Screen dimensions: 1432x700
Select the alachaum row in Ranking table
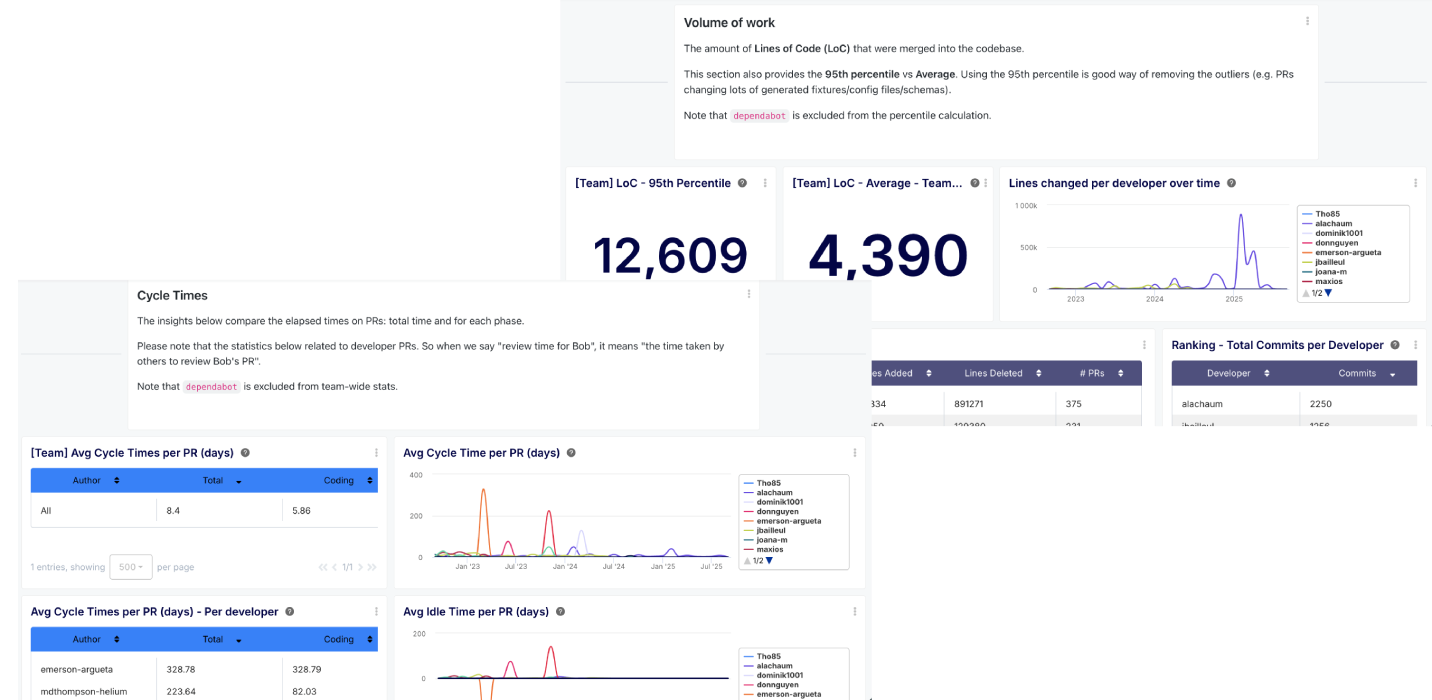tap(1295, 404)
